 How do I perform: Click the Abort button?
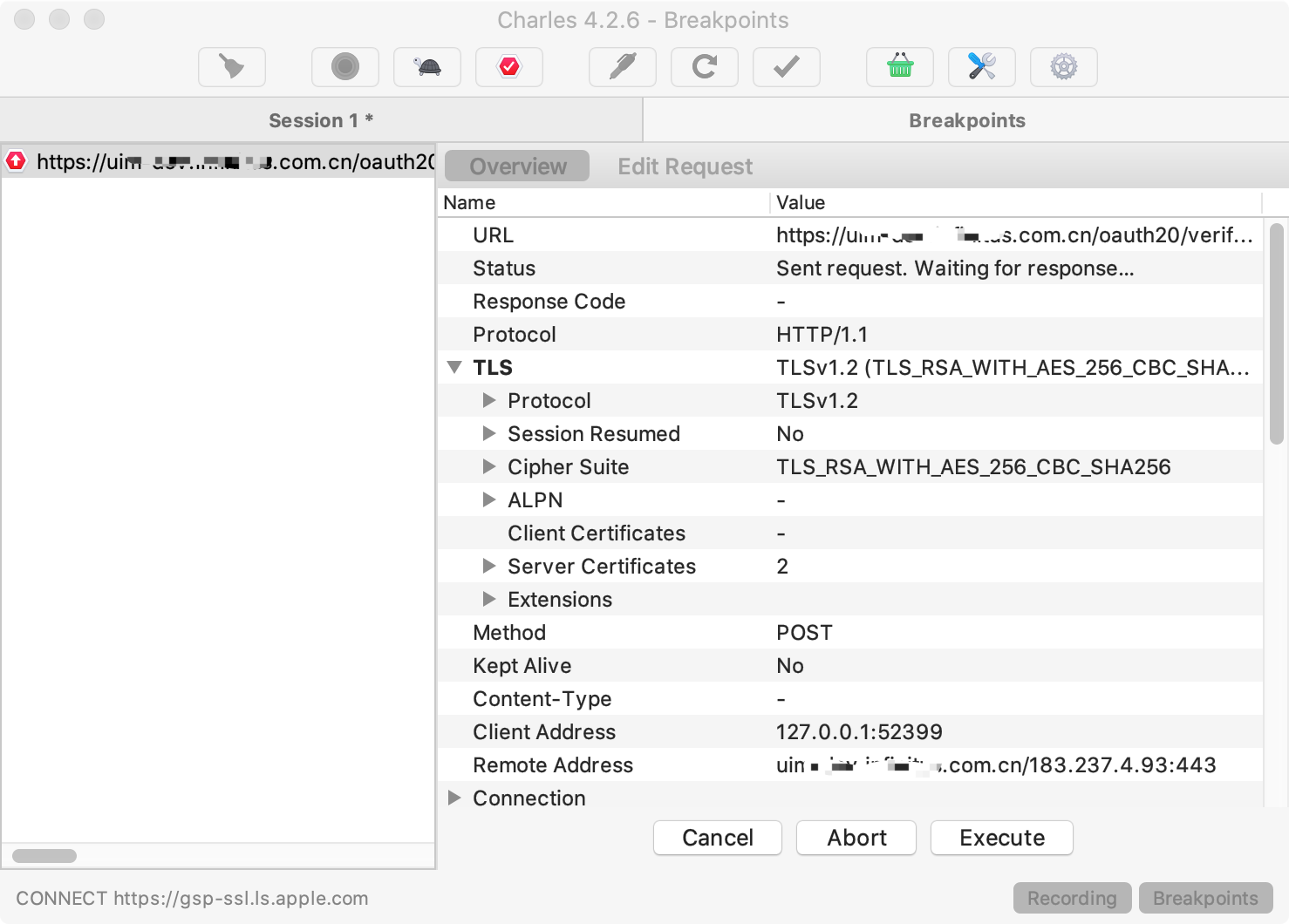856,838
